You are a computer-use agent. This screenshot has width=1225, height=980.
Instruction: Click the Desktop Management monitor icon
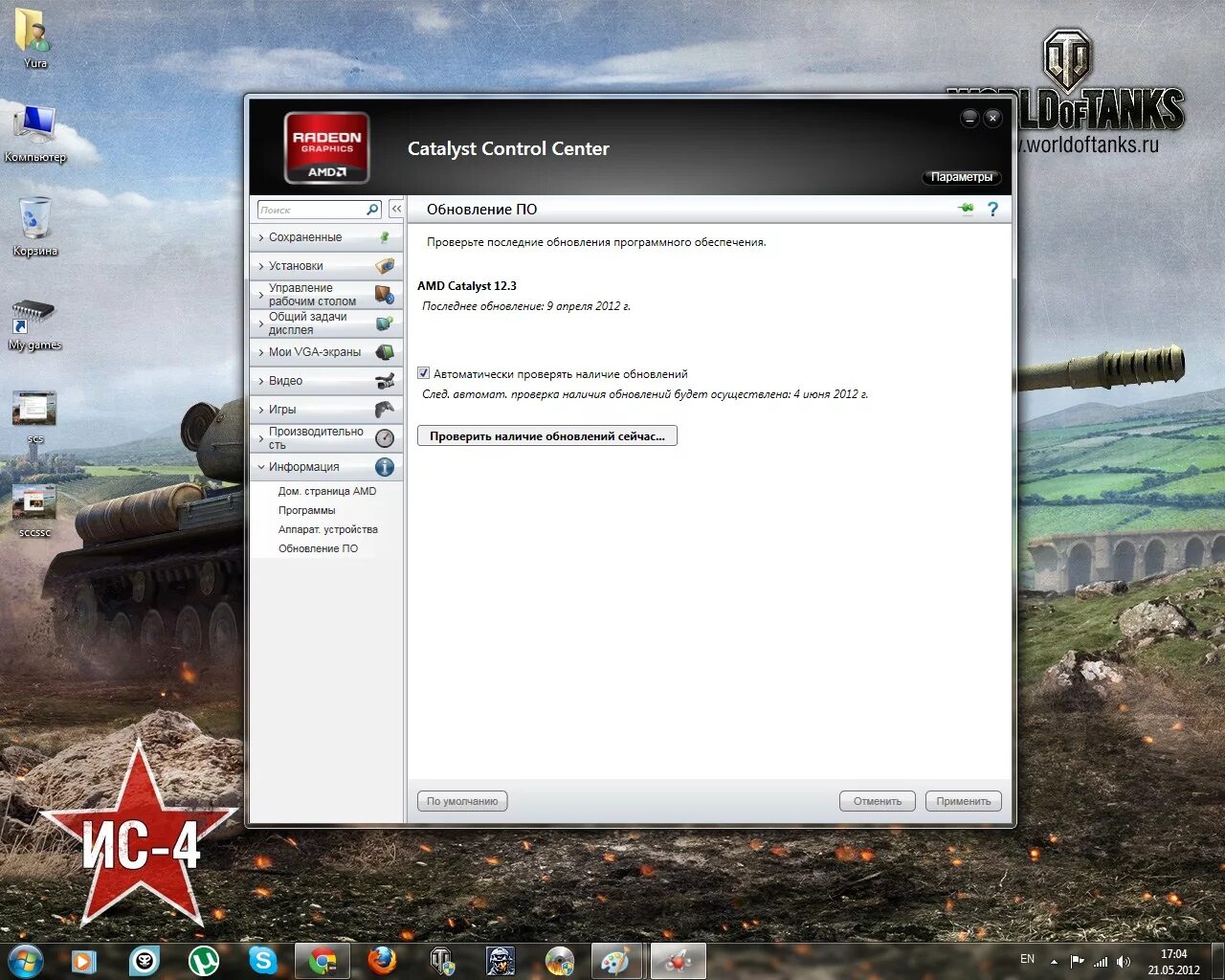click(385, 295)
